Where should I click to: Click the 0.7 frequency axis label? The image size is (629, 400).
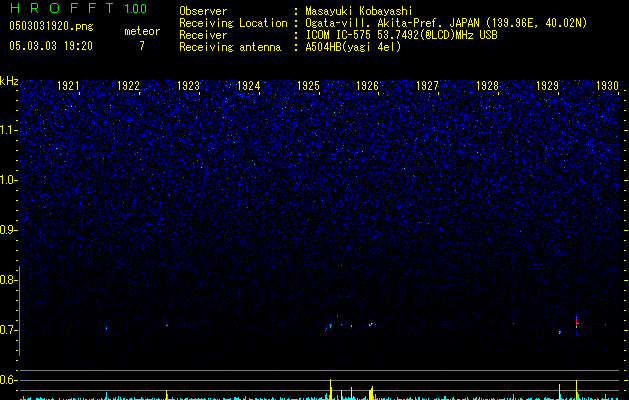pyautogui.click(x=8, y=330)
